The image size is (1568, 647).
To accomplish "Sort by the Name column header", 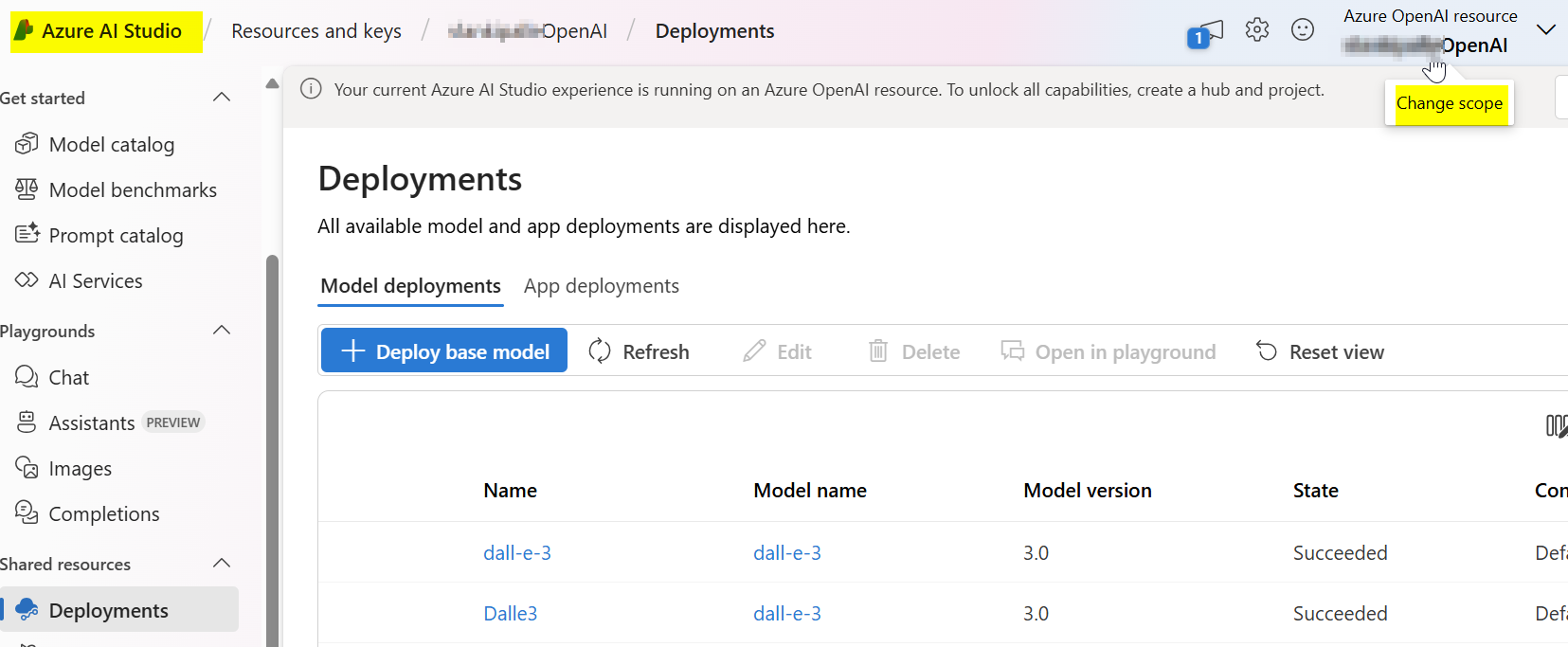I will point(511,491).
